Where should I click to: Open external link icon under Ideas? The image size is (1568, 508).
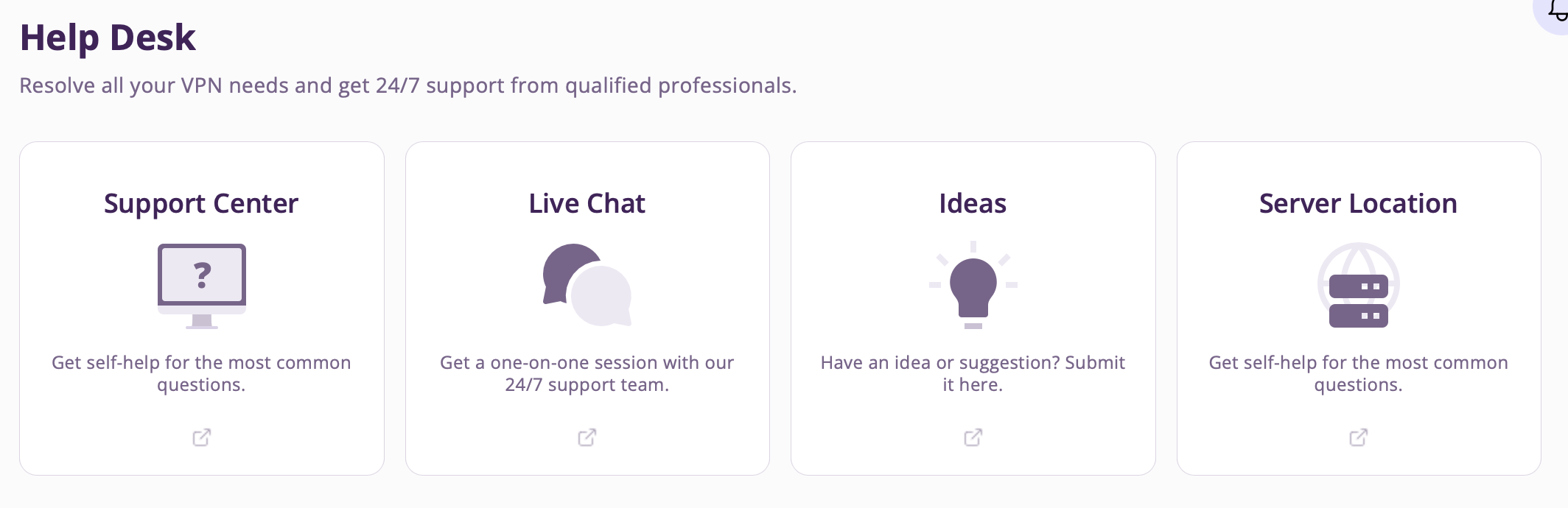[973, 437]
